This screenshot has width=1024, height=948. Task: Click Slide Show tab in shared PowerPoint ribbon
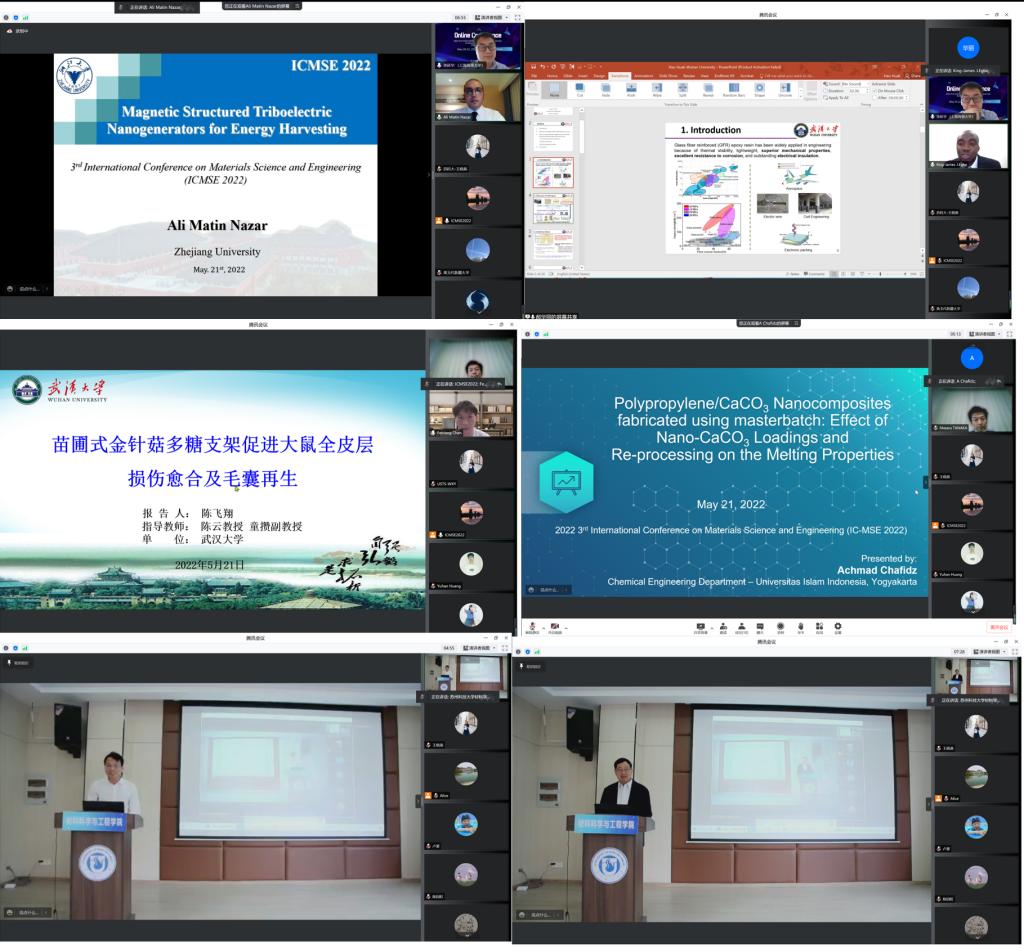point(668,76)
